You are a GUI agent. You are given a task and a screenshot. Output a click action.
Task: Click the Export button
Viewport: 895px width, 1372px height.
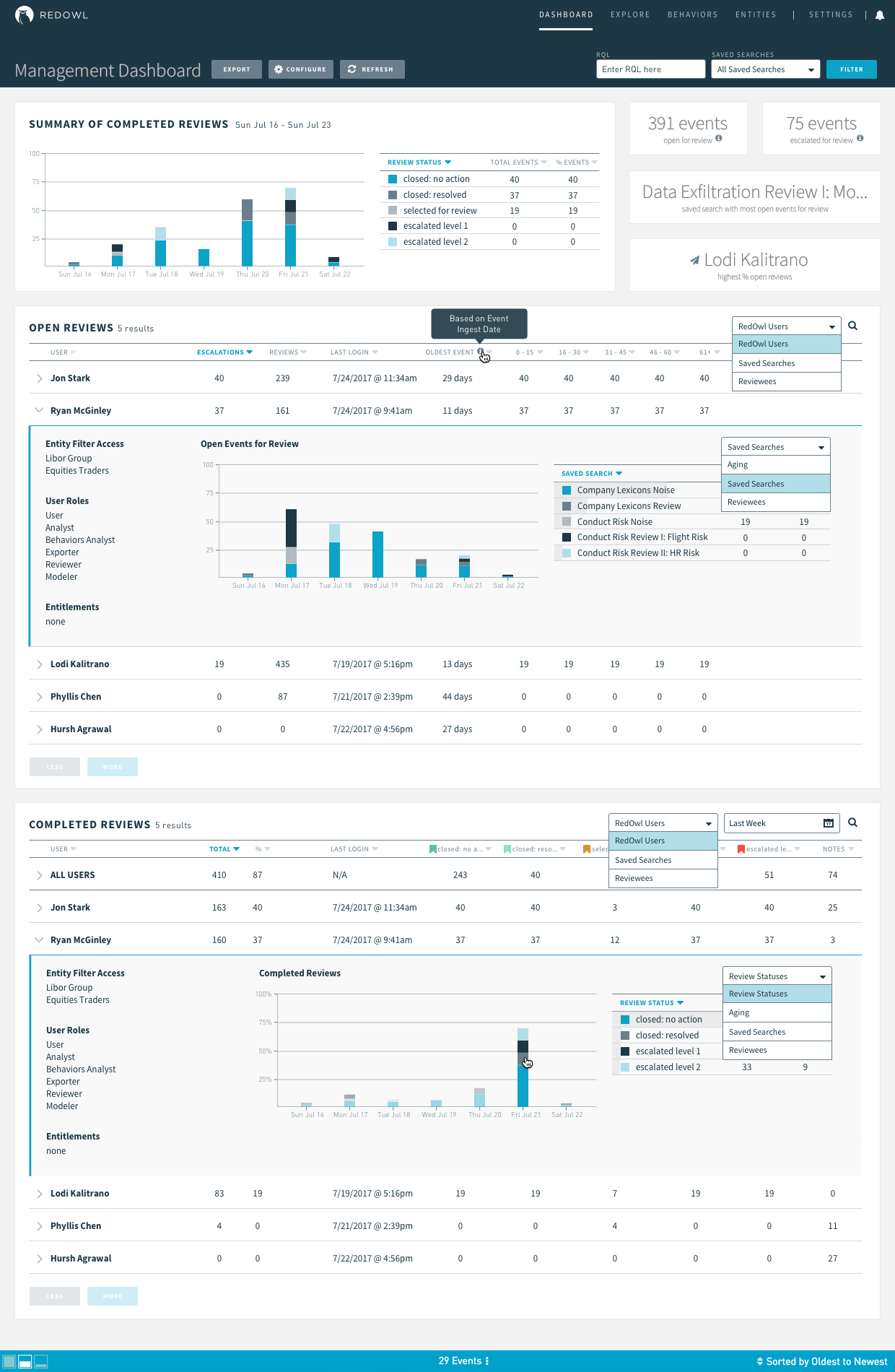tap(237, 69)
